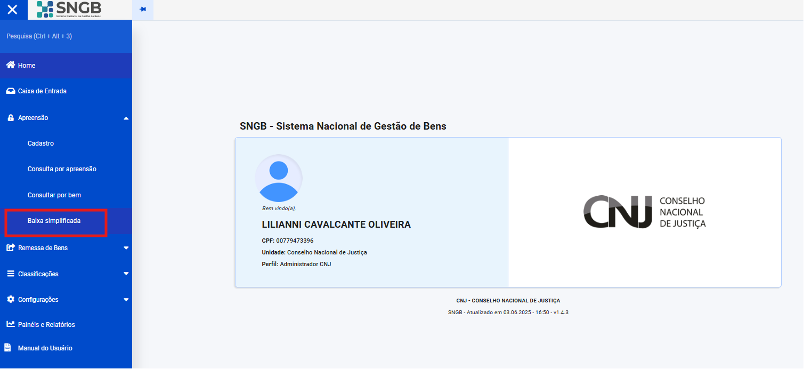
Task: Open Consulta por apreensão
Action: point(66,169)
